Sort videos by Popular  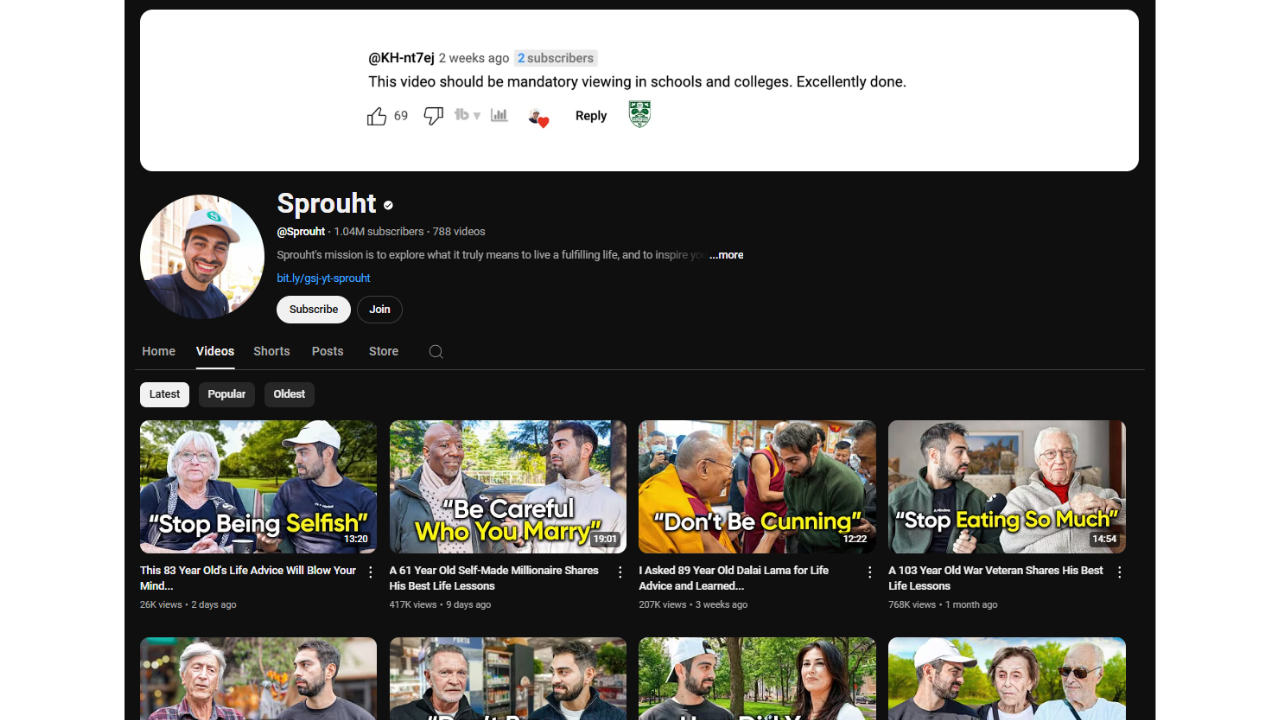coord(227,394)
